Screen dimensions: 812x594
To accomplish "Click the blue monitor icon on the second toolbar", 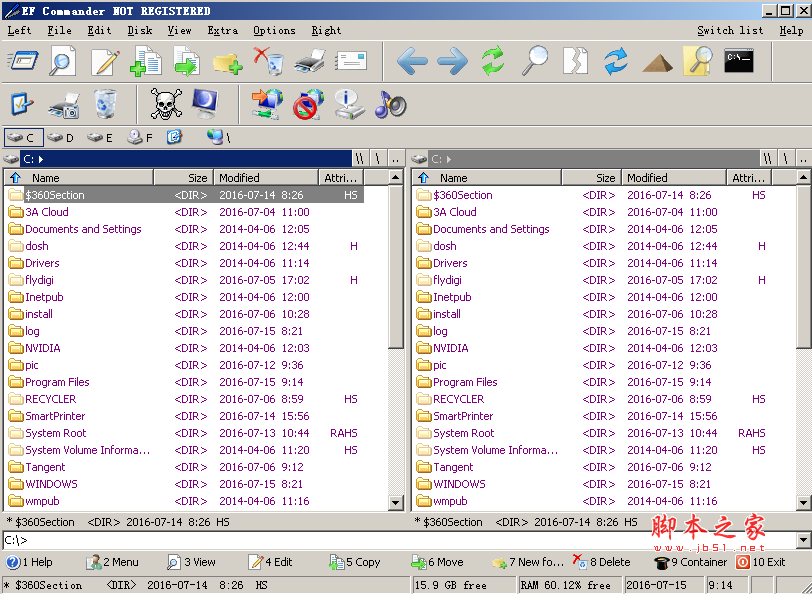I will [x=206, y=104].
